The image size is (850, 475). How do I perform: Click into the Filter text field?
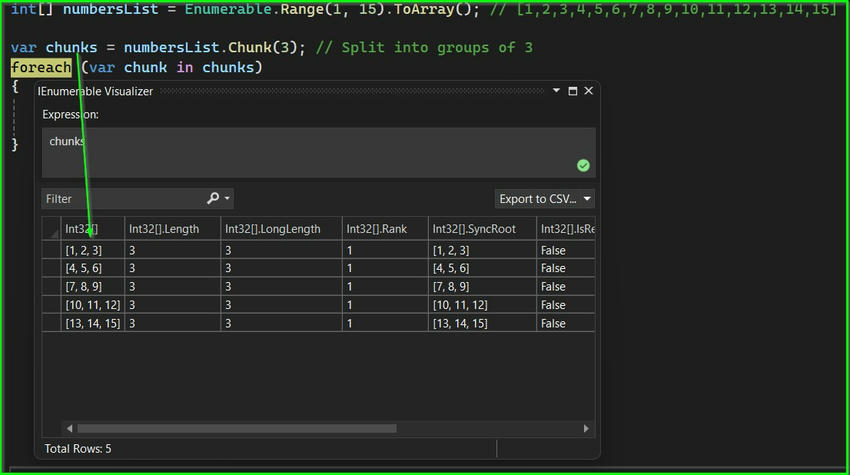pos(124,198)
